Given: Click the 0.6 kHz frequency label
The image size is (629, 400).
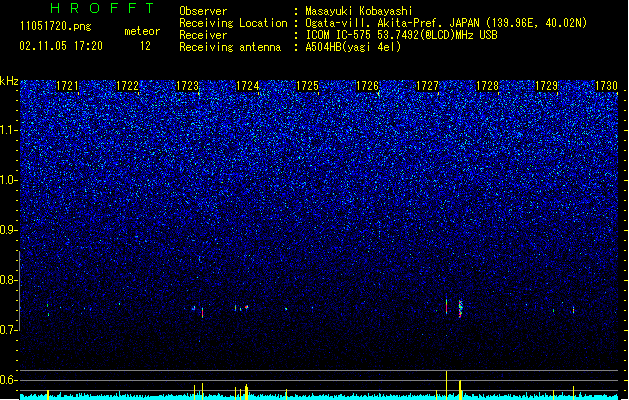Looking at the screenshot, I should coord(8,380).
